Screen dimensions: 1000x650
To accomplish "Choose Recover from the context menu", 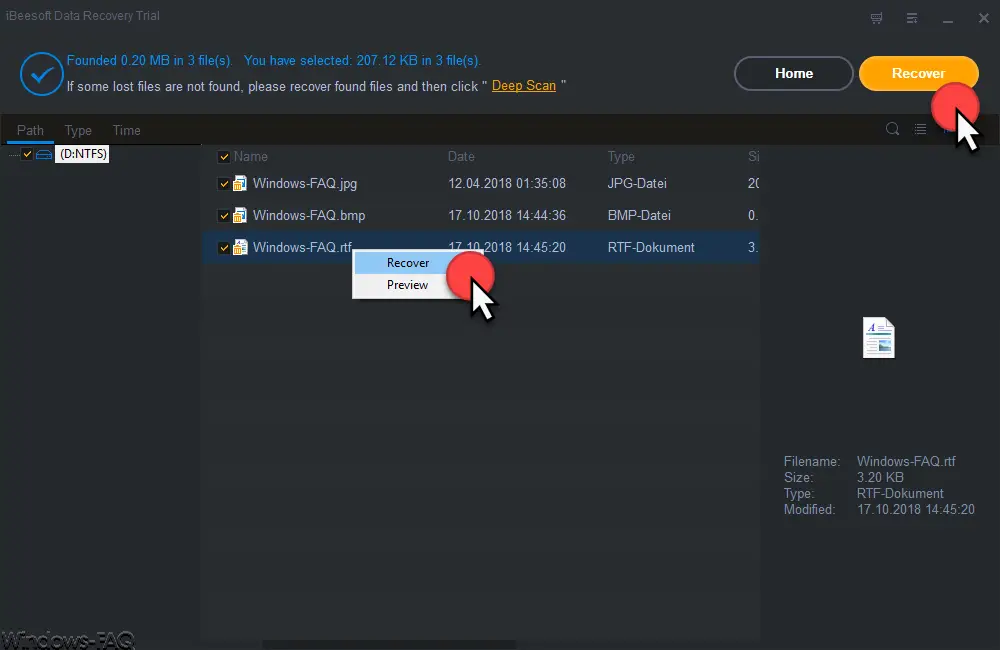I will (408, 263).
